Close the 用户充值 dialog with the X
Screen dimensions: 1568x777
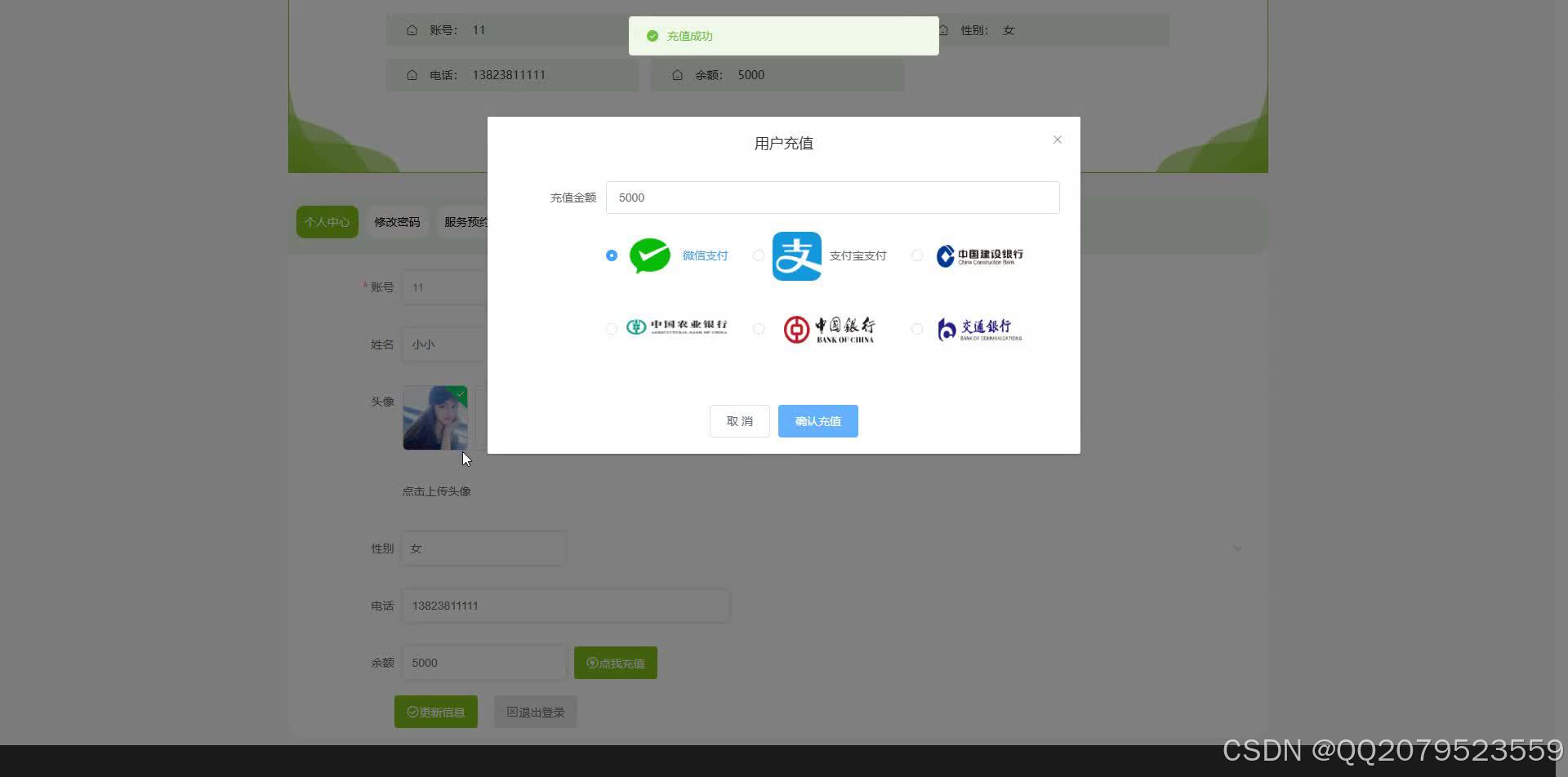1058,140
